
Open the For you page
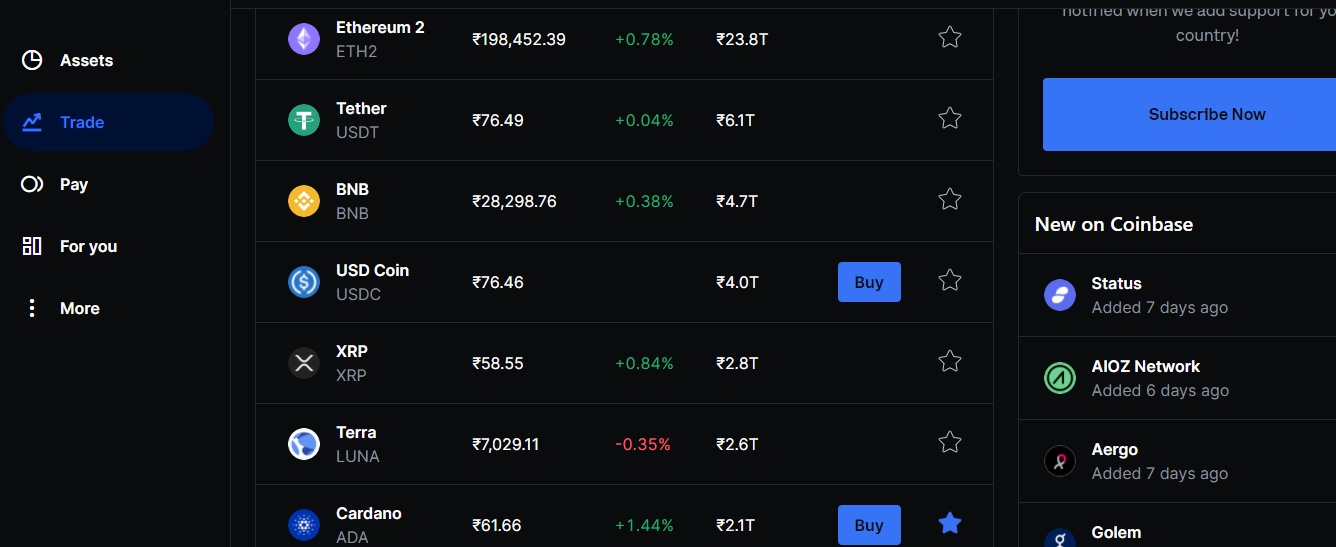87,246
